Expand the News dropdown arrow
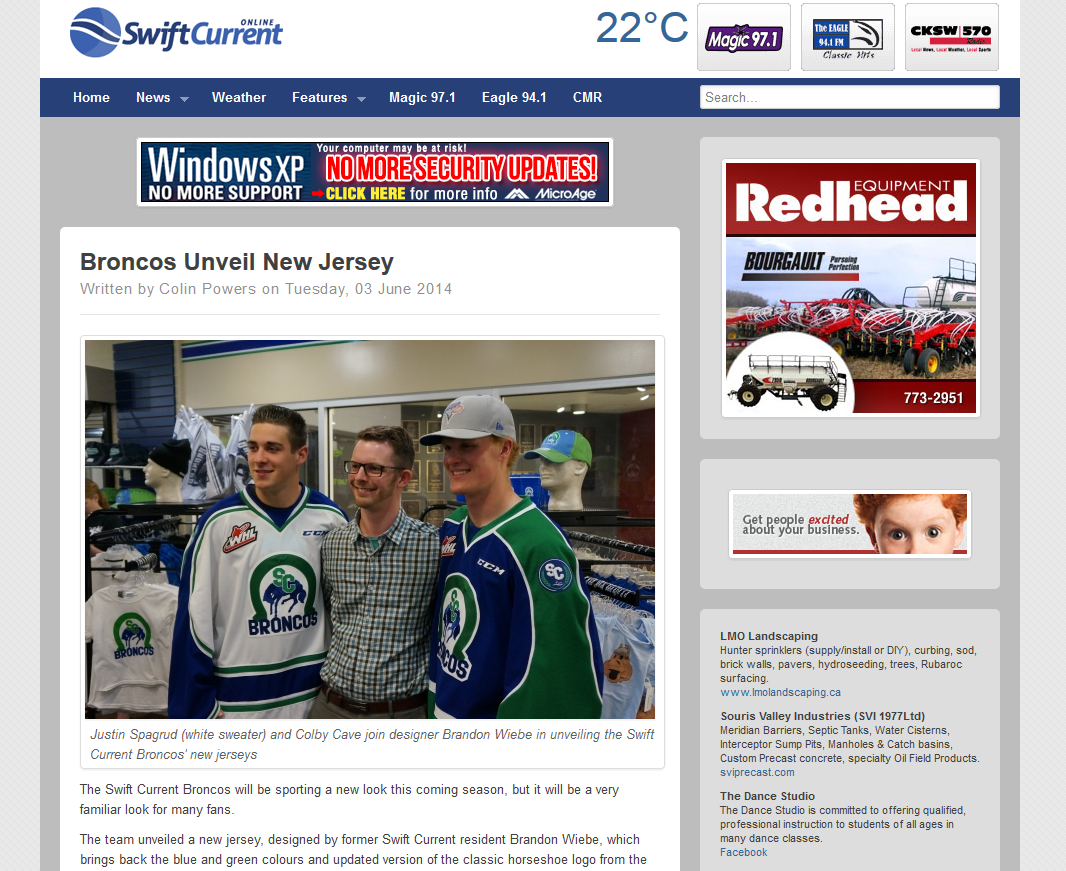 (184, 99)
